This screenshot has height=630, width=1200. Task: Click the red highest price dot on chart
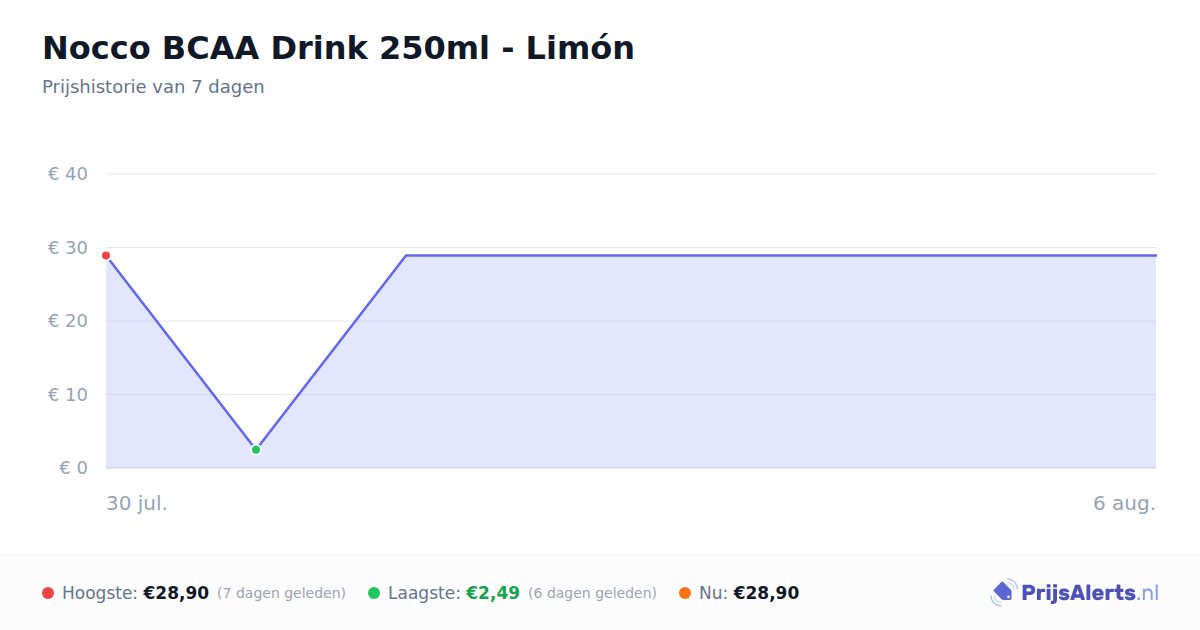pyautogui.click(x=106, y=256)
